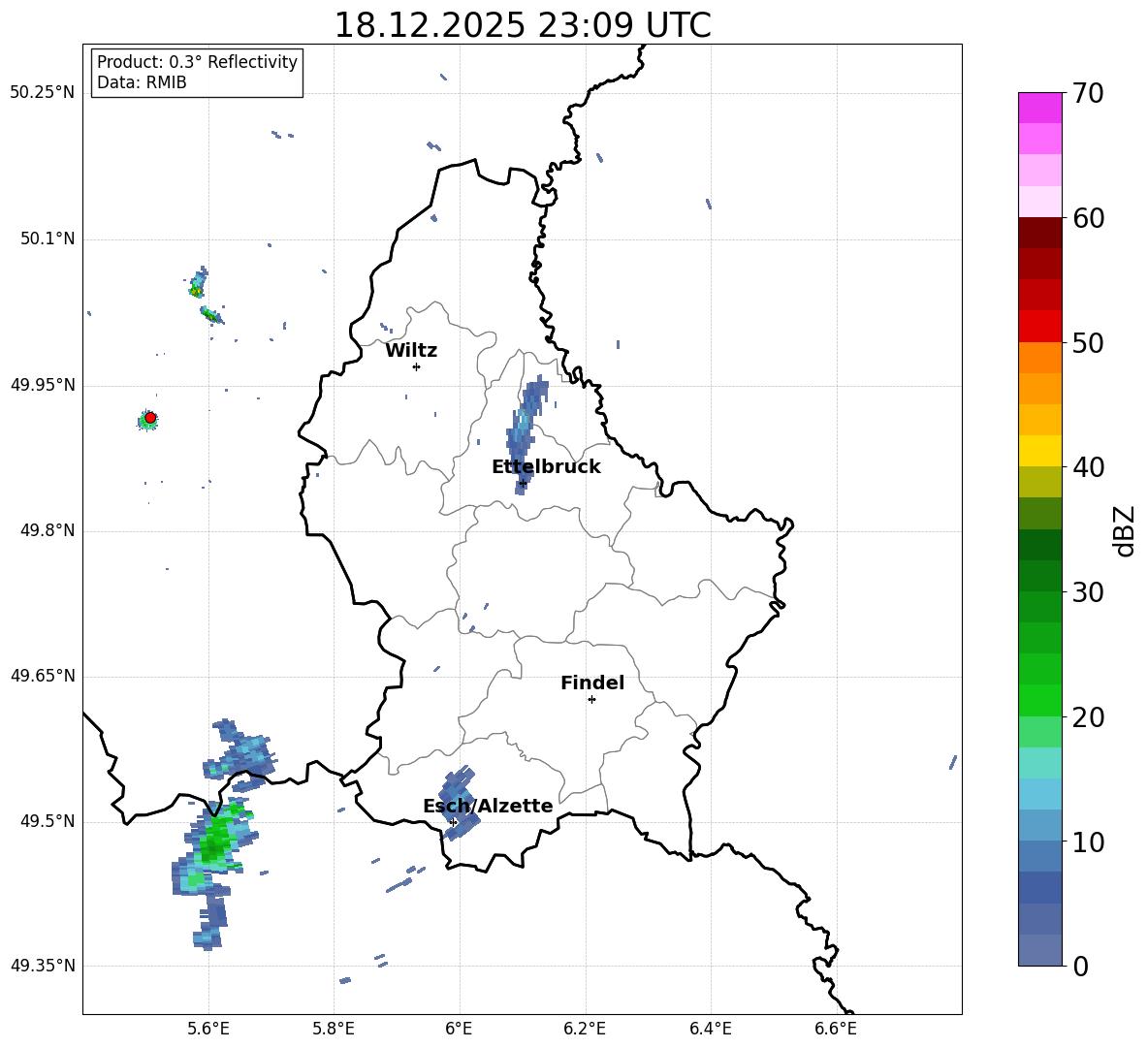Pick the dark maroon colorbar swatch below 60
The width and height of the screenshot is (1148, 1048).
coord(1040,233)
